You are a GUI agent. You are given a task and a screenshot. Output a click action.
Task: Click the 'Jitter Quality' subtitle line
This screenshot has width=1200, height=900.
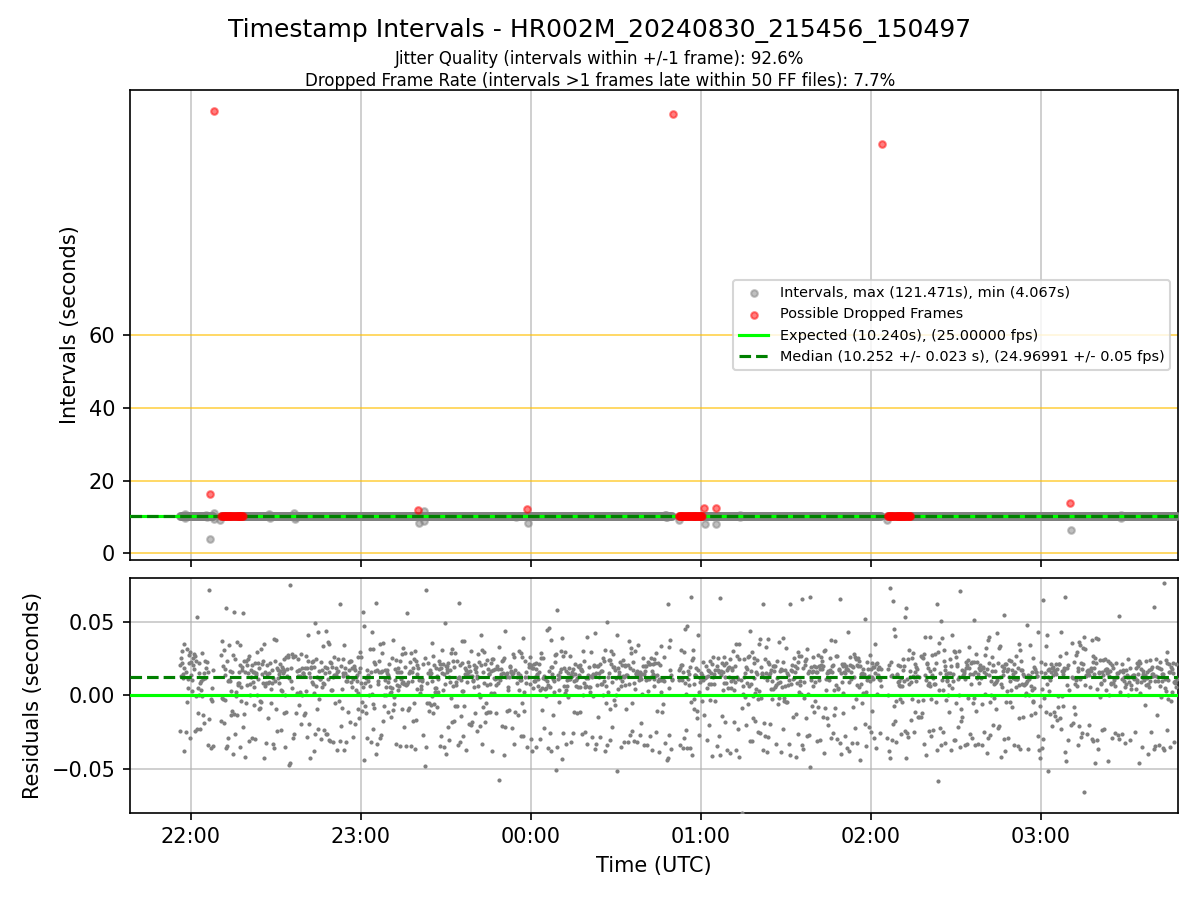pos(599,58)
